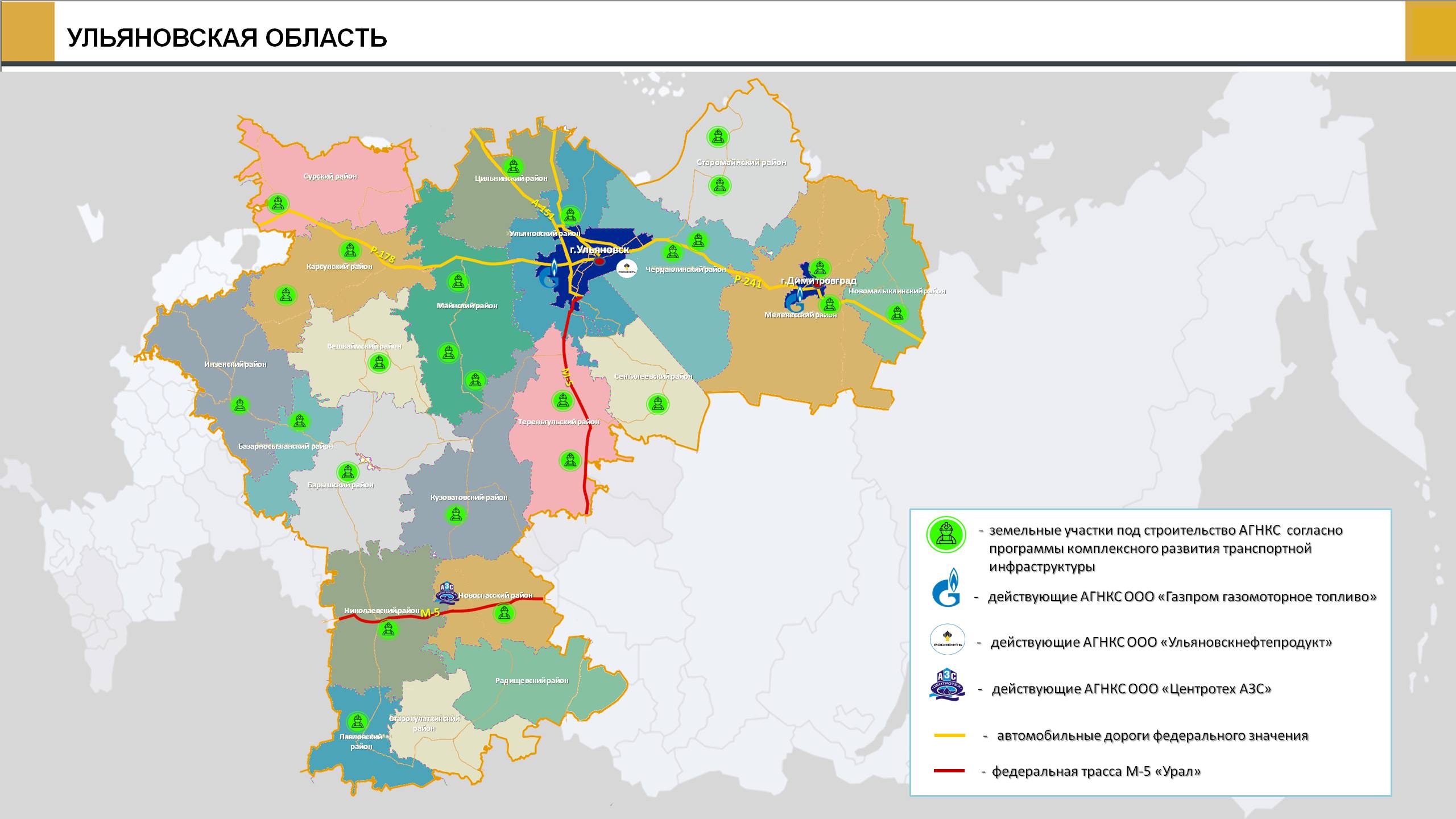Click legend text федеральная трасса М-5 «Урал»

click(x=1097, y=771)
